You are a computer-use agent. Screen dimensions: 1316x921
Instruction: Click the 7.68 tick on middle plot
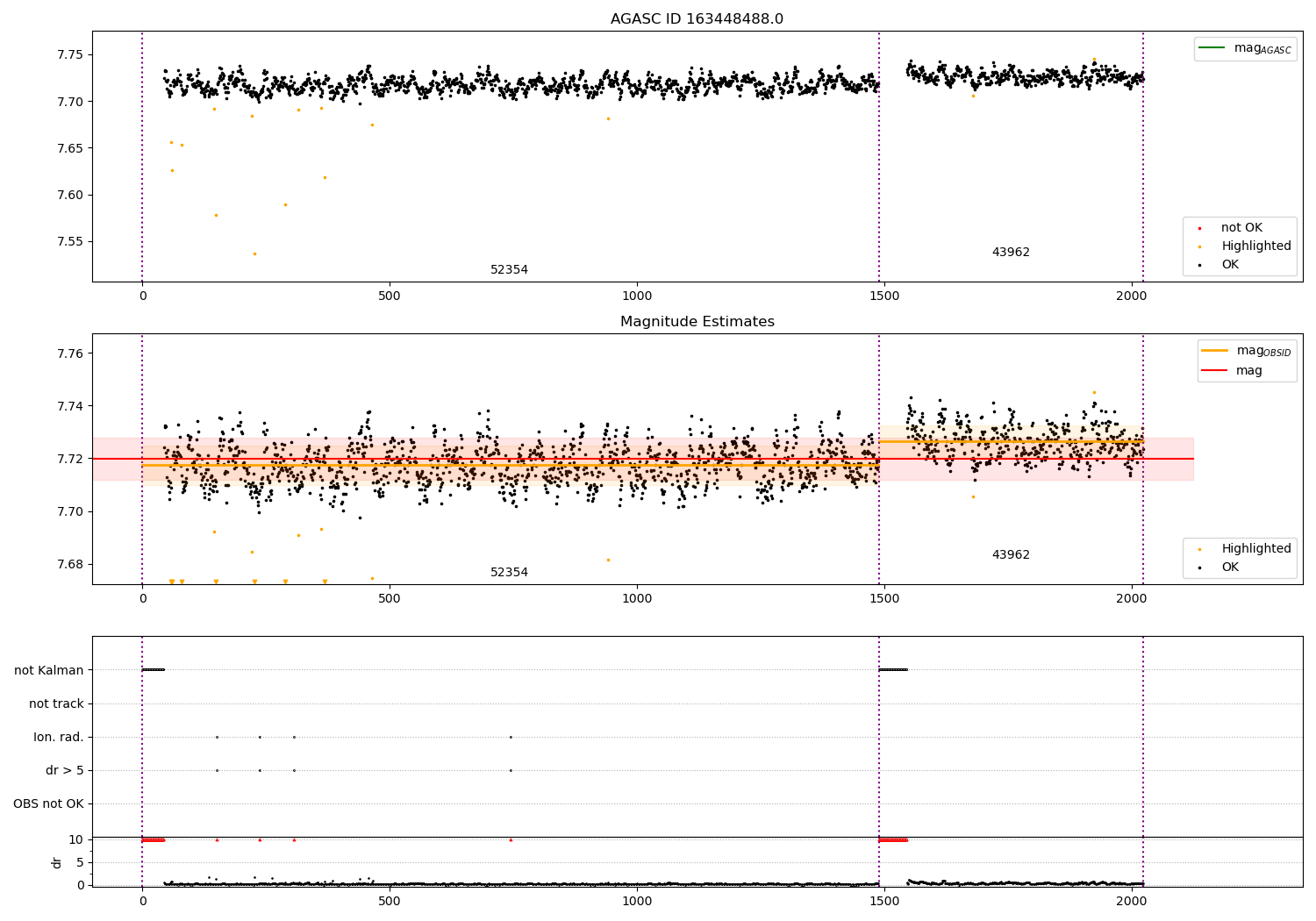coord(69,564)
